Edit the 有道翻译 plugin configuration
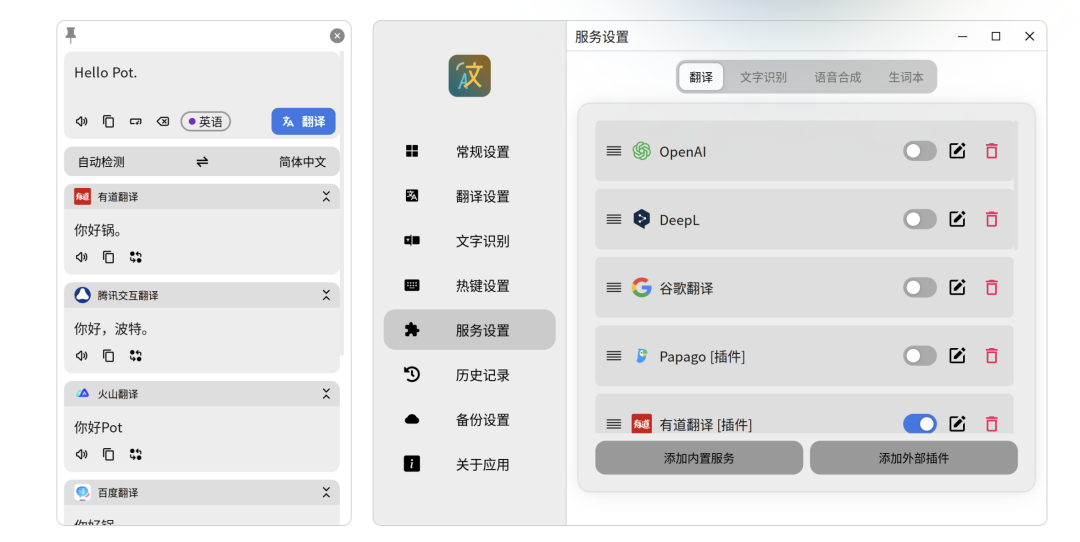This screenshot has height=542, width=1080. pos(957,424)
